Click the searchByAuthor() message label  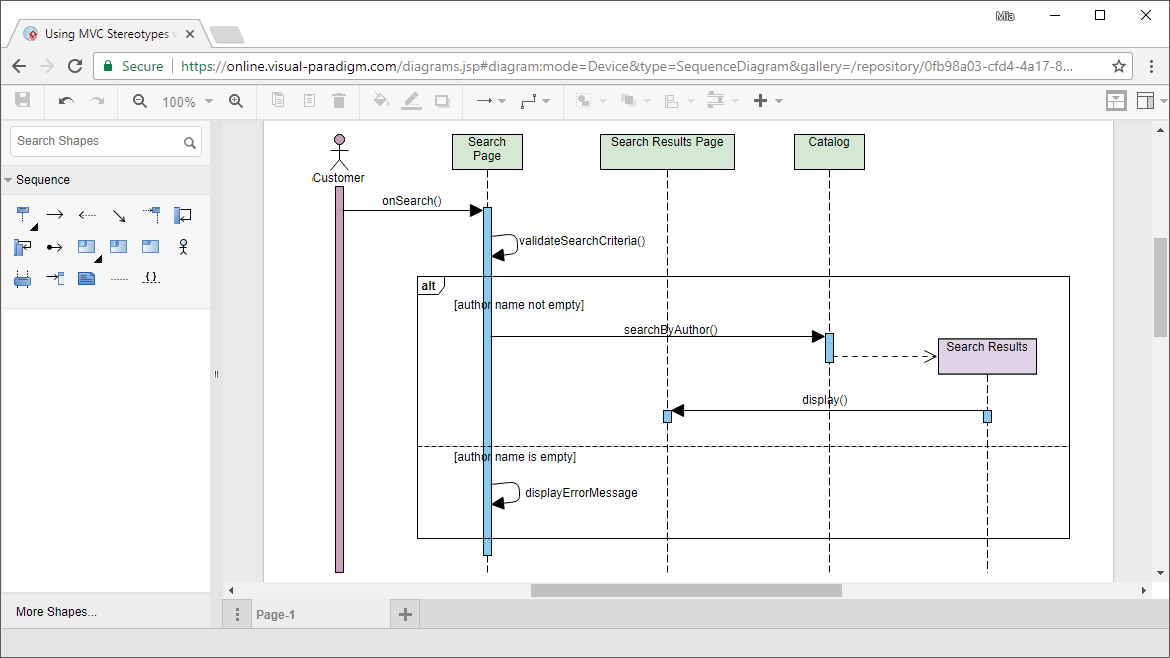671,330
